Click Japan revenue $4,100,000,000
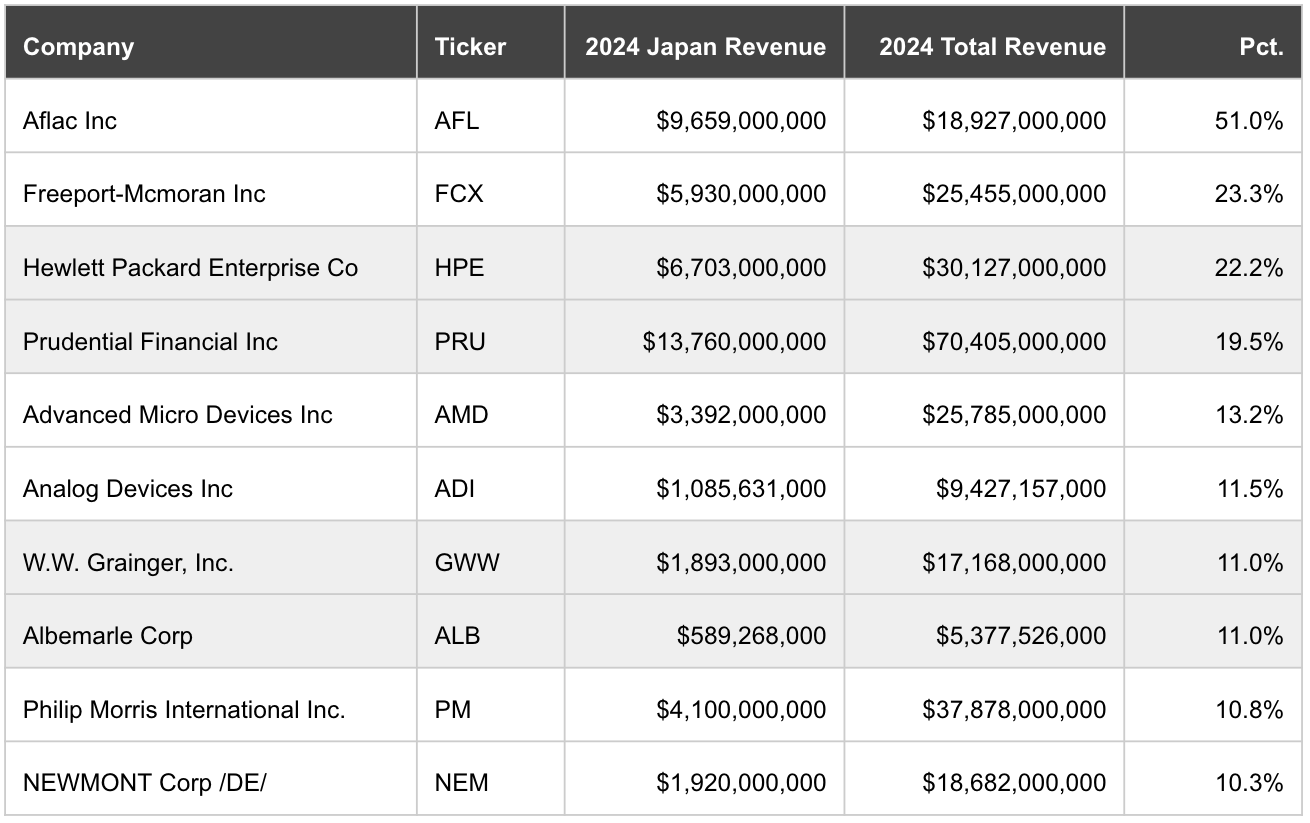Viewport: 1310px width, 823px height. pos(704,705)
